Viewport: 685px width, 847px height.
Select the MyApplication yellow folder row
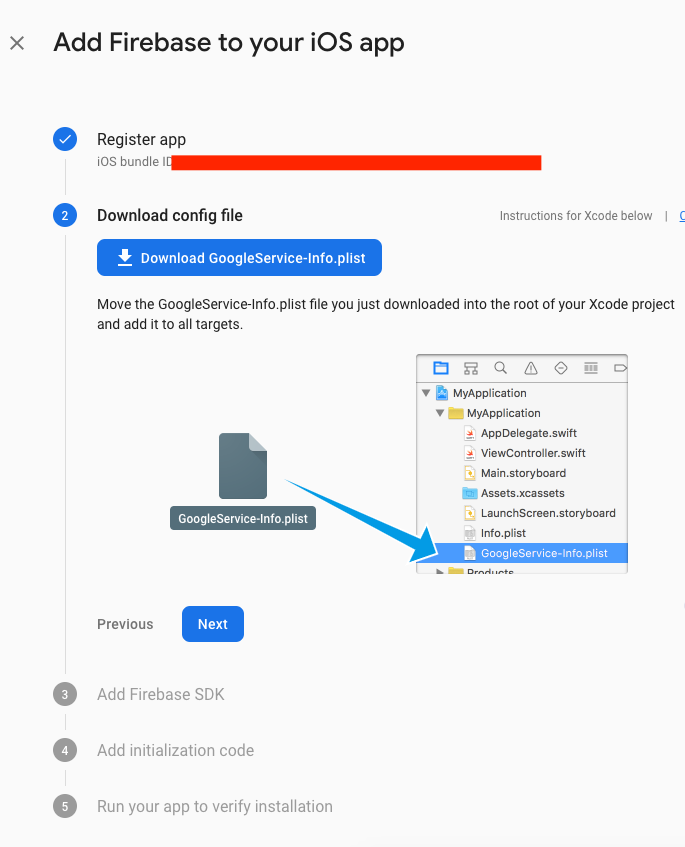tap(522, 413)
